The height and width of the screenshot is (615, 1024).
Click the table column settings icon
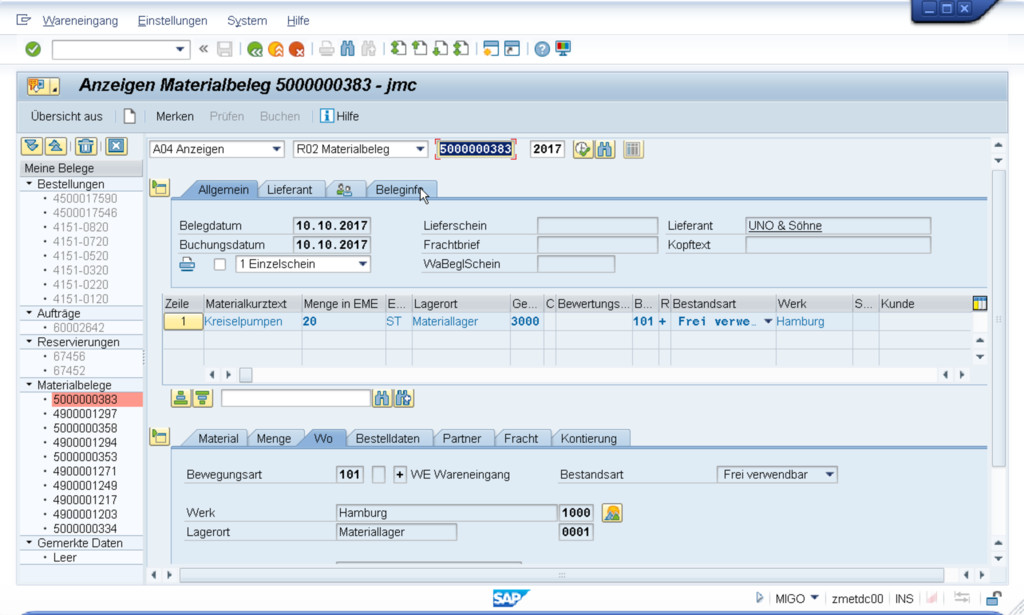point(980,303)
